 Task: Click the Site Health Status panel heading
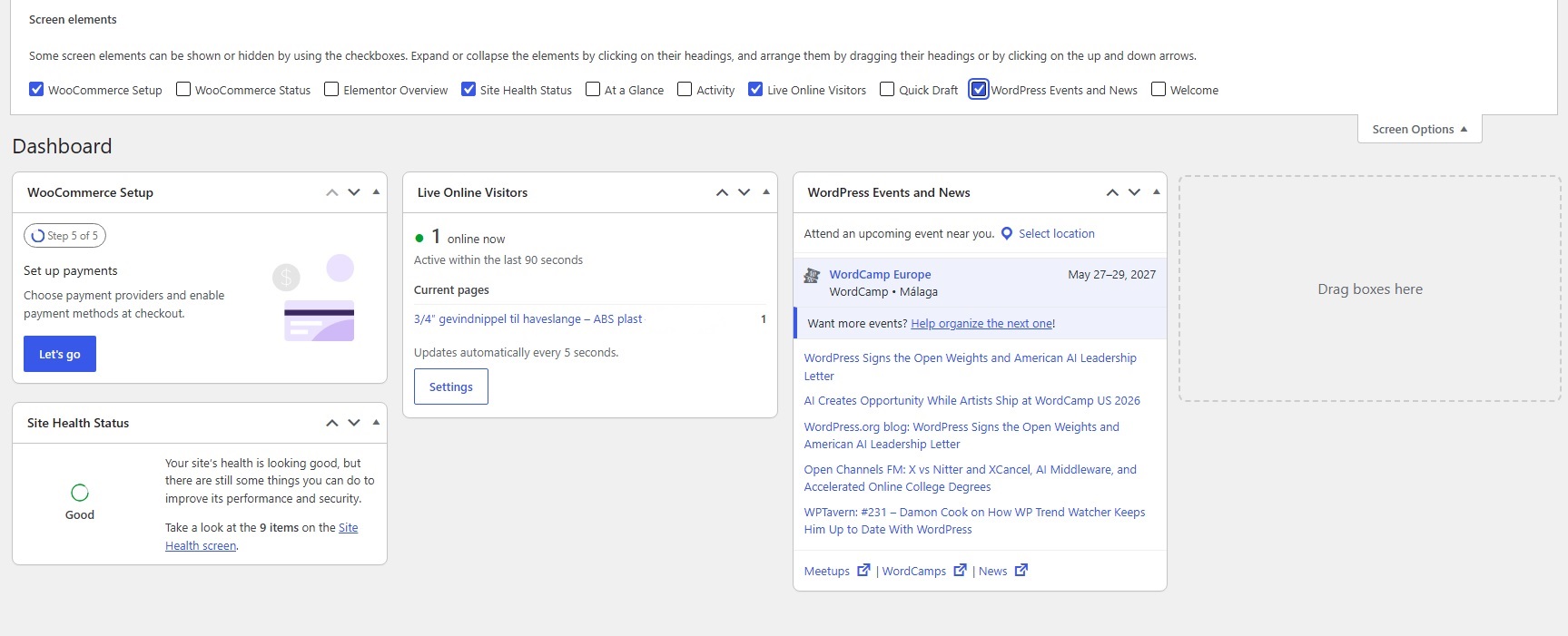pos(78,423)
